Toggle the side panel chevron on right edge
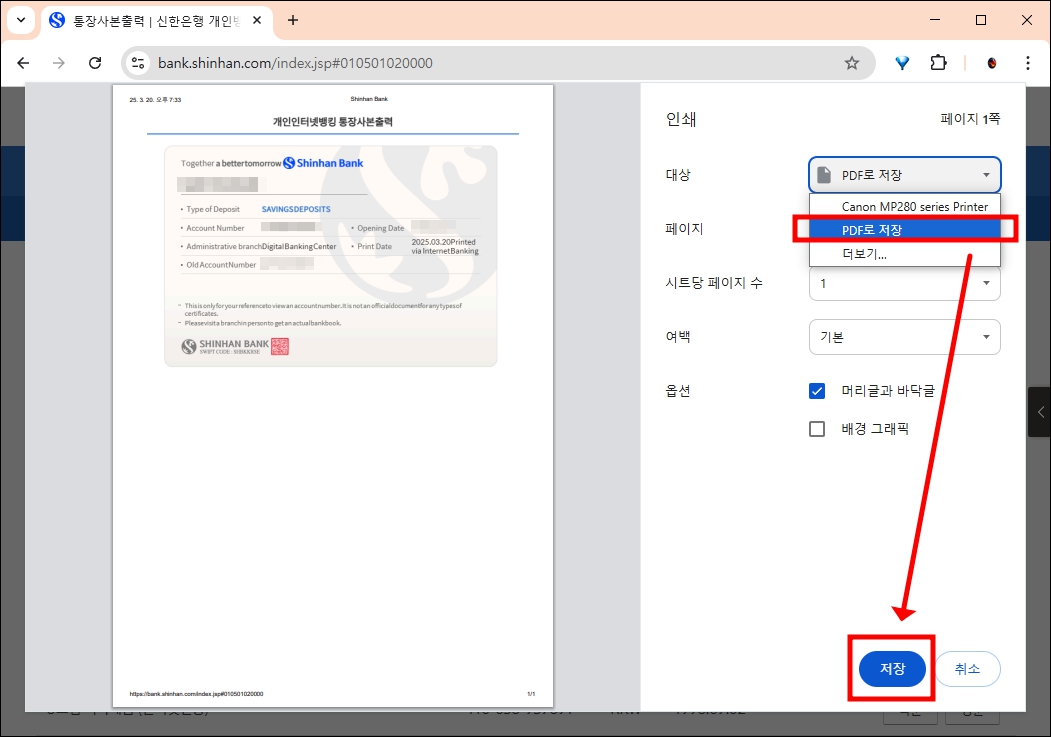Screen dimensions: 1051x737 (x=1039, y=411)
